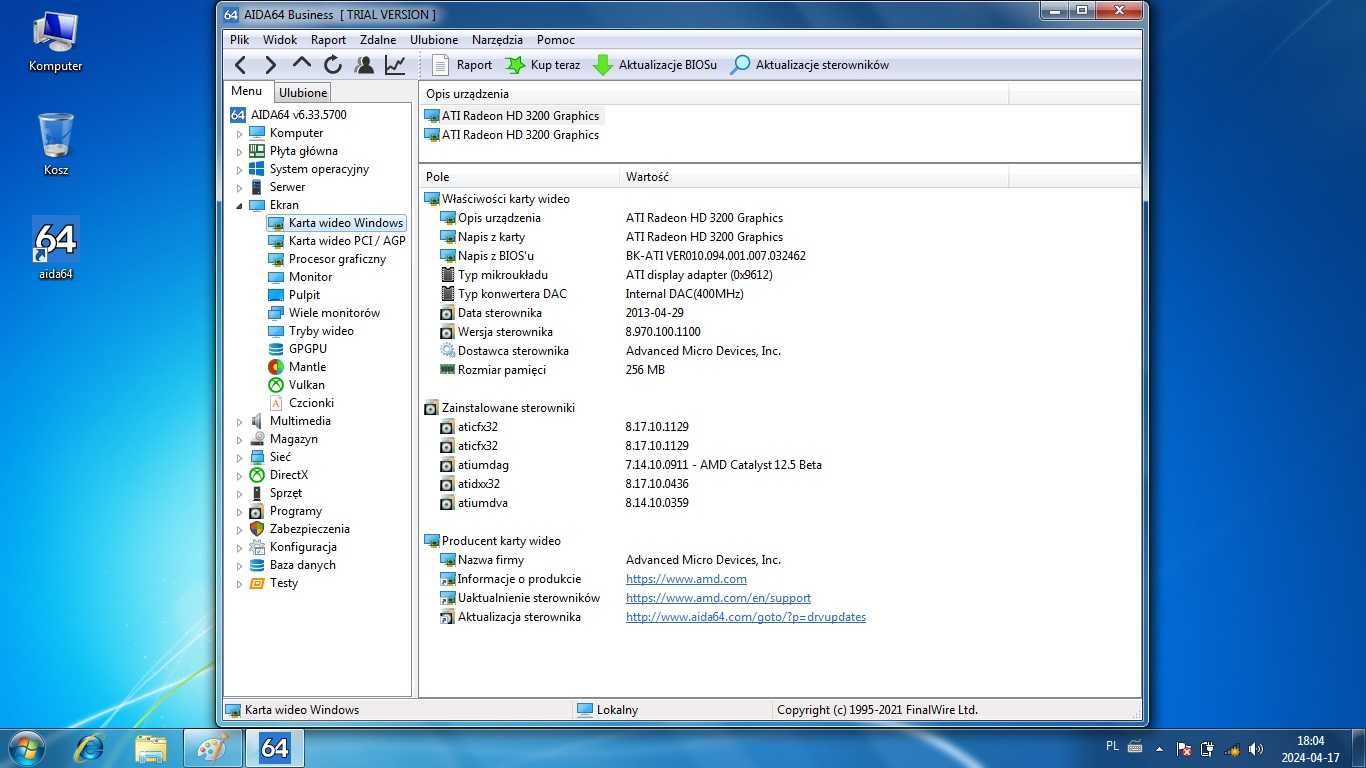Click the Konfiguracja icon in tree
The height and width of the screenshot is (768, 1366).
[x=257, y=547]
